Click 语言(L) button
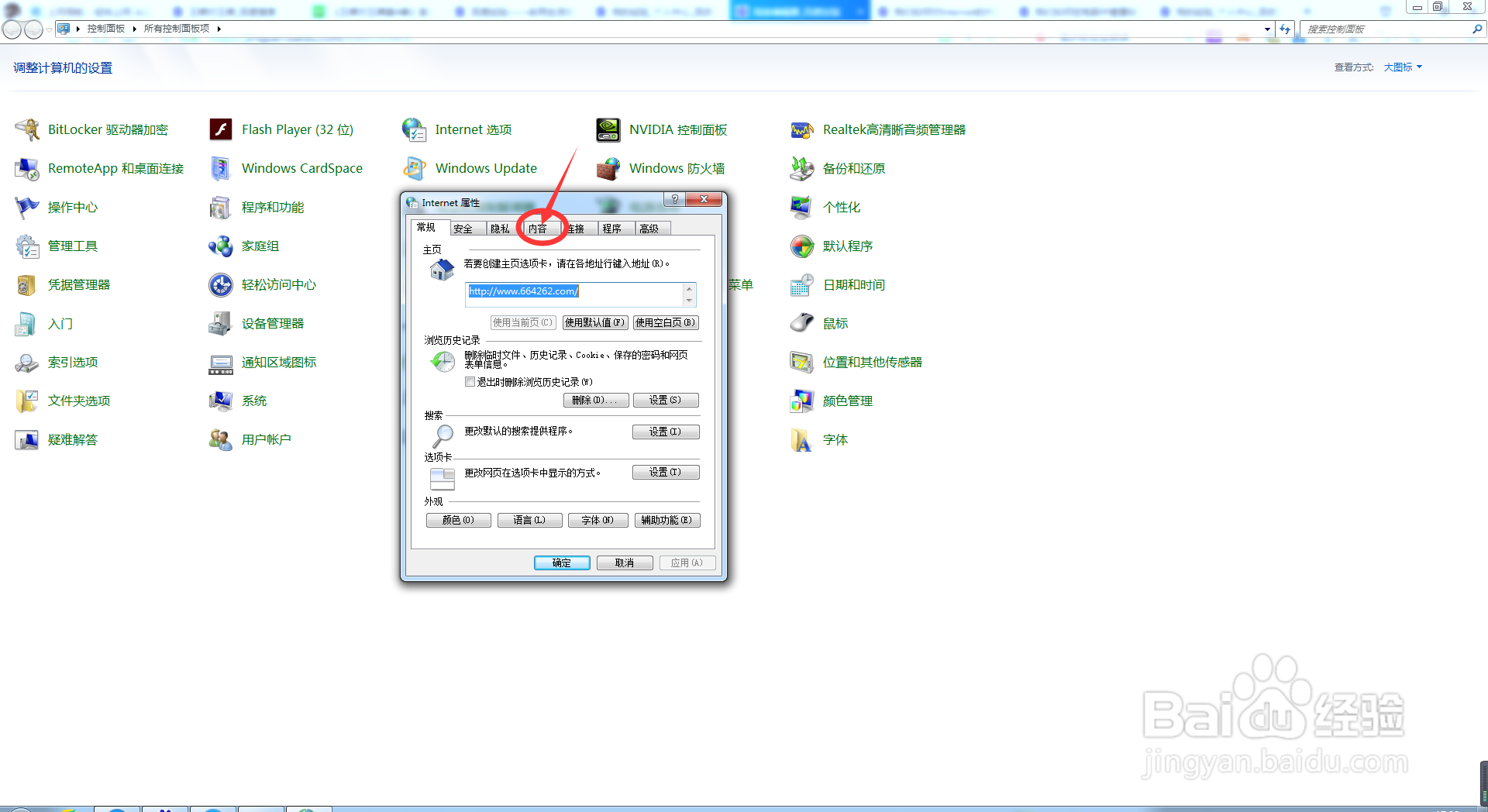 click(529, 520)
